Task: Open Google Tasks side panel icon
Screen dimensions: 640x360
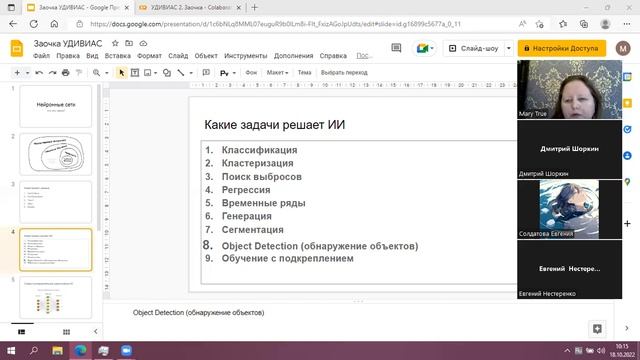Action: click(x=627, y=129)
